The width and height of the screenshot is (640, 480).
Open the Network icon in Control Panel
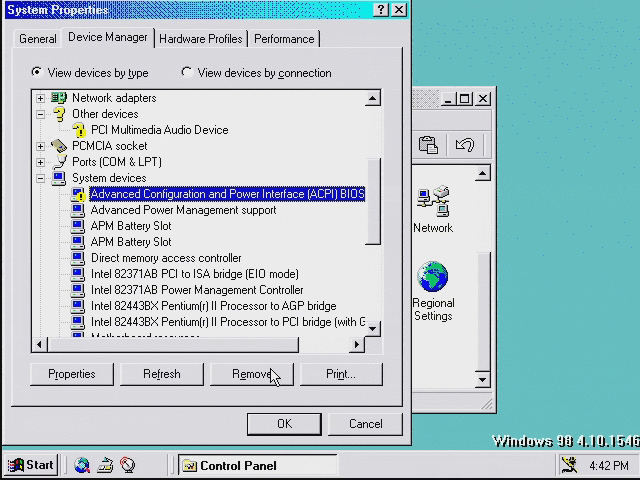click(x=433, y=210)
